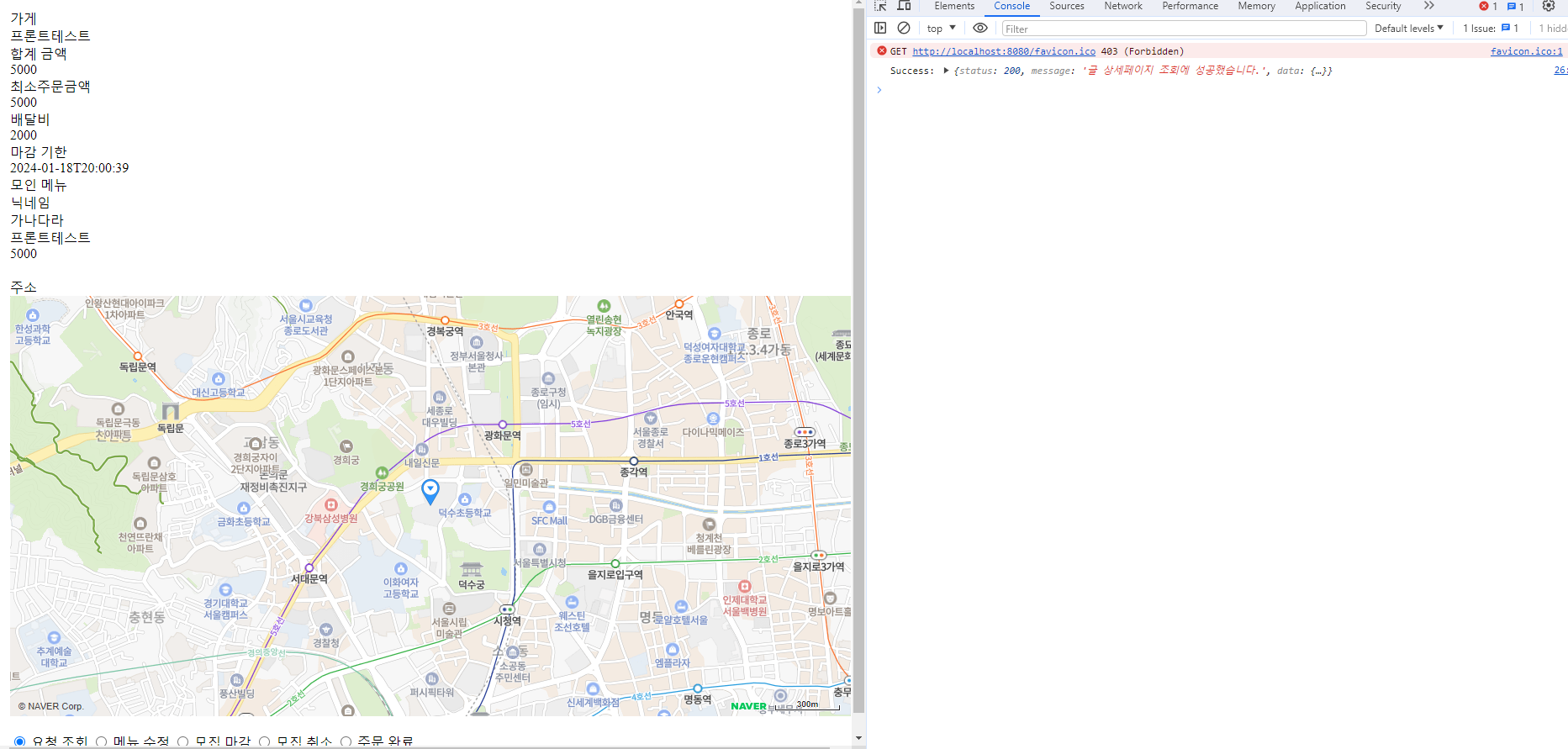Switch to the Elements tab

[954, 6]
